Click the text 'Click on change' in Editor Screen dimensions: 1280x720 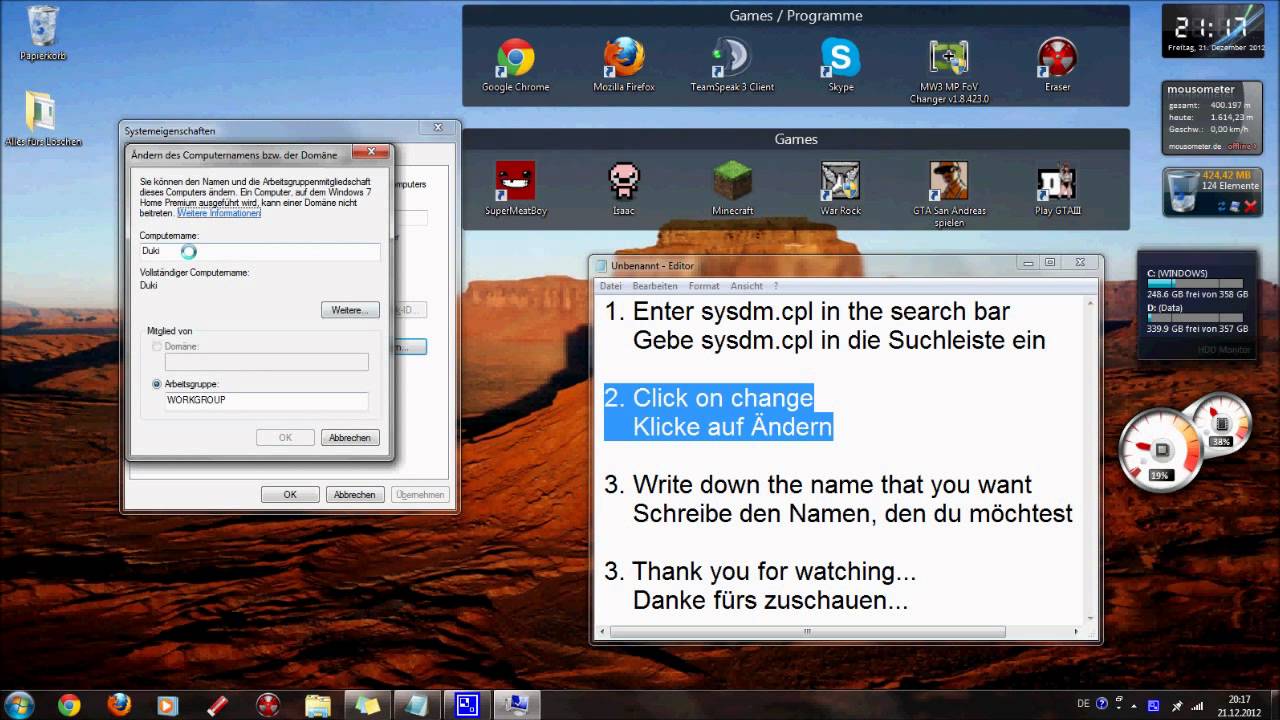pyautogui.click(x=723, y=398)
